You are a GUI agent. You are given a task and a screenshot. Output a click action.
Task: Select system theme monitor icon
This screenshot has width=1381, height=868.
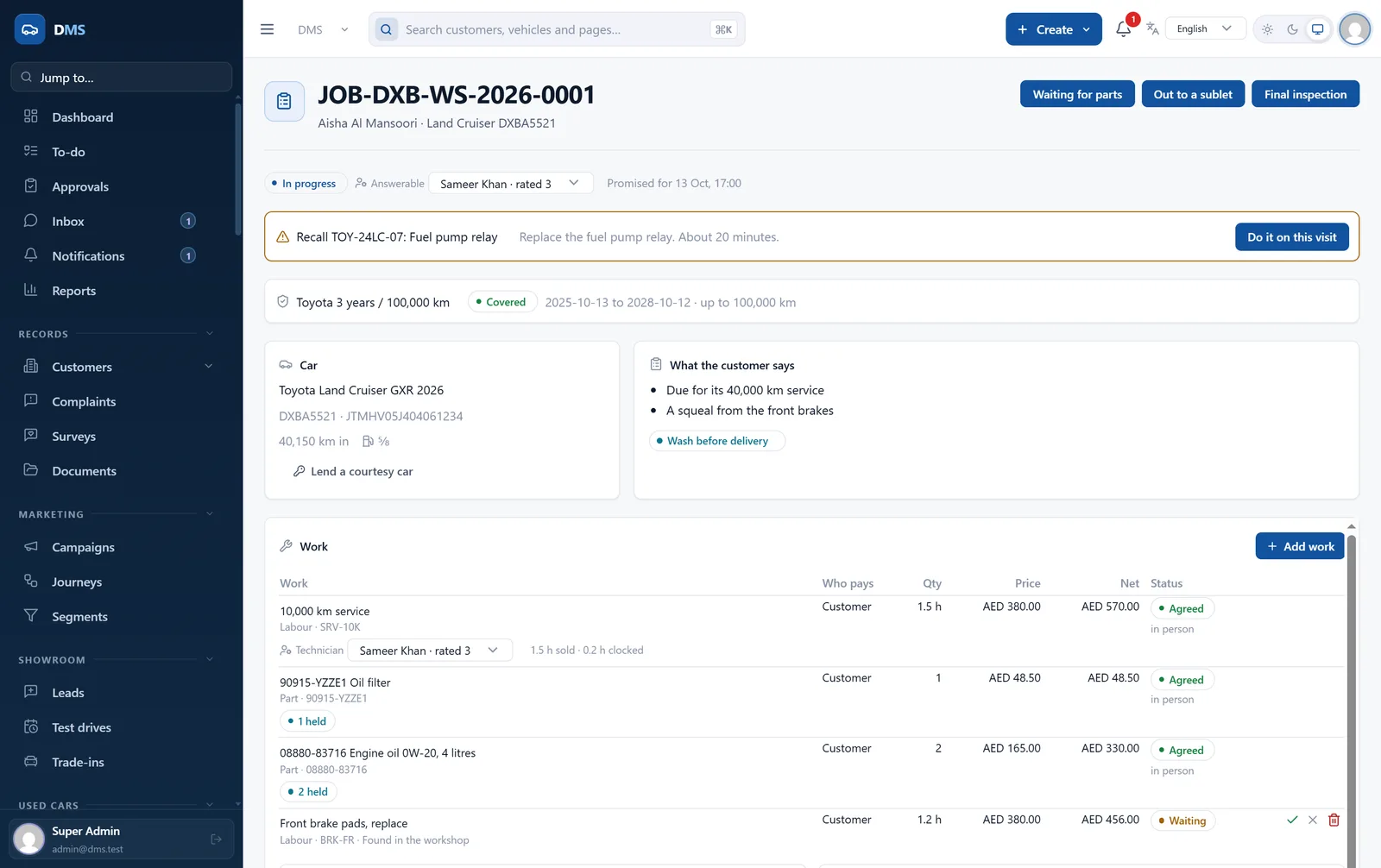tap(1317, 29)
